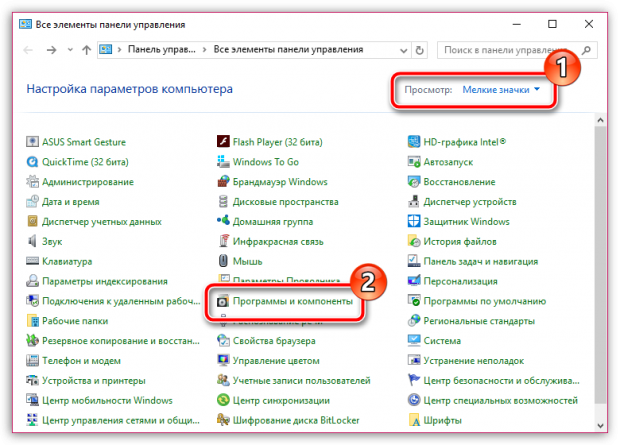Click the Рабочие папки folder icon
This screenshot has width=620, height=445.
coord(32,320)
